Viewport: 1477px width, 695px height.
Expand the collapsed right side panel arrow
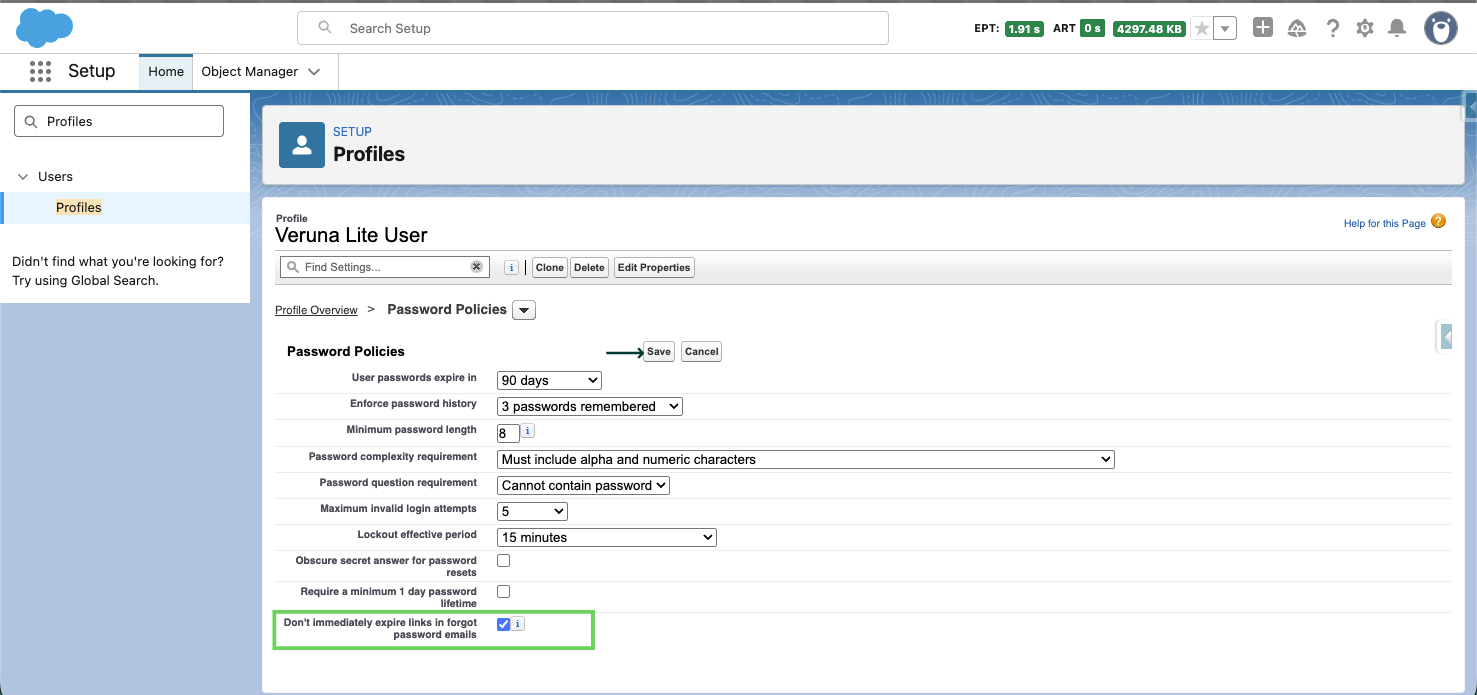tap(1446, 337)
